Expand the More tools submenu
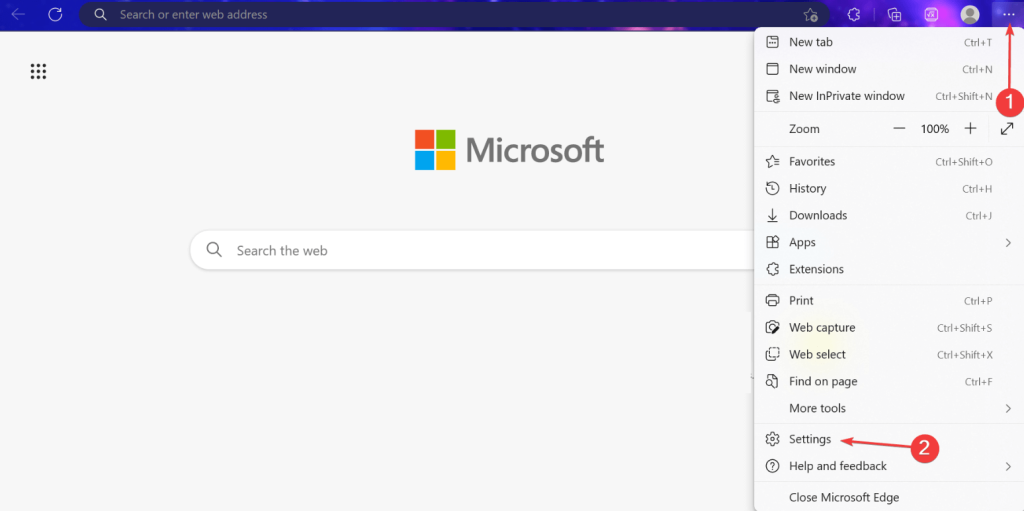This screenshot has height=511, width=1024. (889, 408)
